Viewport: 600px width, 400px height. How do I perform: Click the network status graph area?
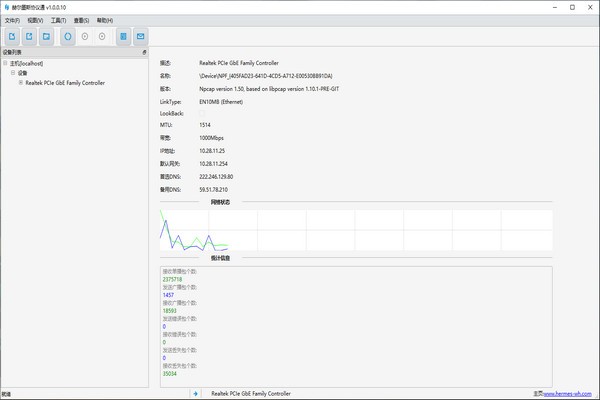click(x=354, y=230)
